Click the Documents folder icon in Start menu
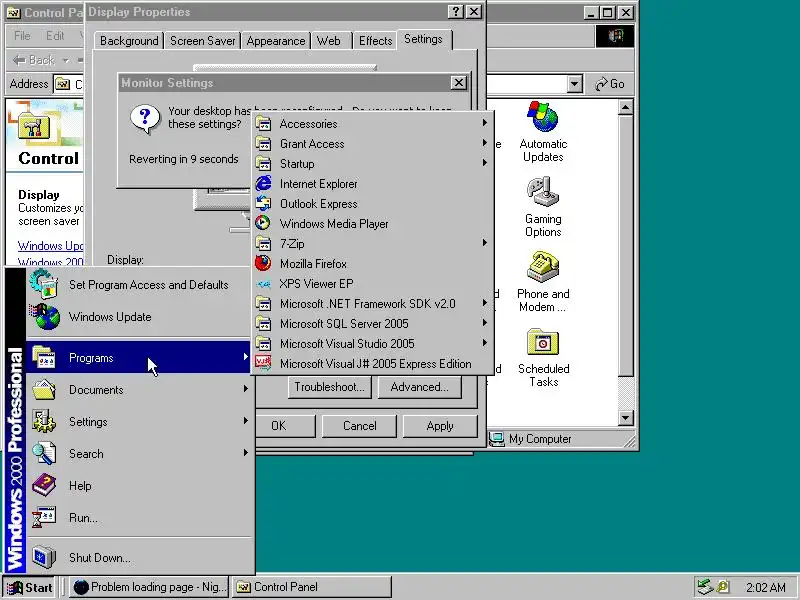 44,390
